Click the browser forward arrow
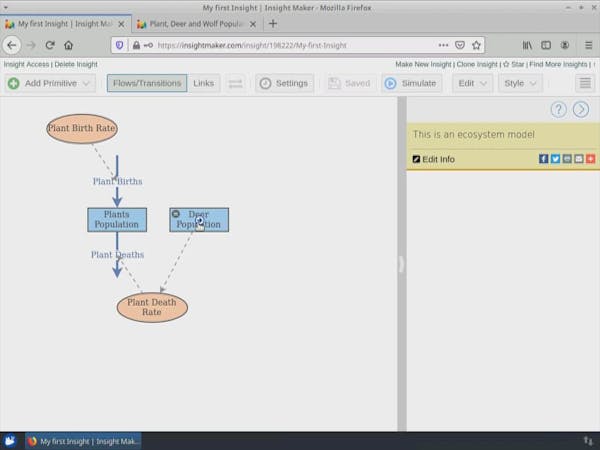Viewport: 600px width, 450px height. coord(31,45)
